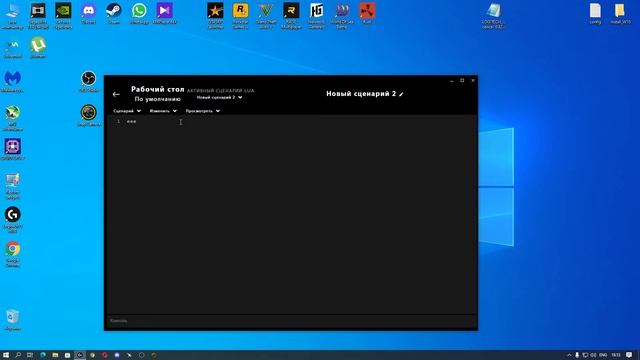
Task: Select the This PC computer desktop icon
Action: pos(13,16)
